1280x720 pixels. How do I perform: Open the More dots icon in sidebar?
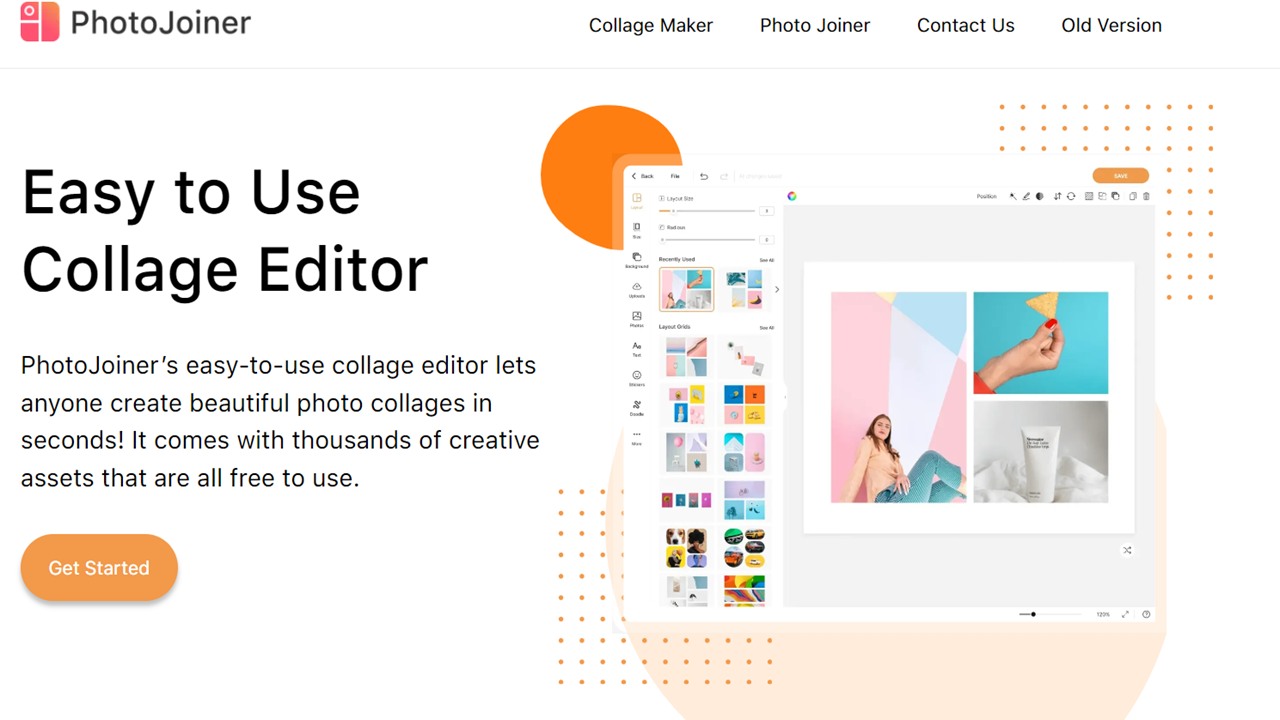pos(637,434)
